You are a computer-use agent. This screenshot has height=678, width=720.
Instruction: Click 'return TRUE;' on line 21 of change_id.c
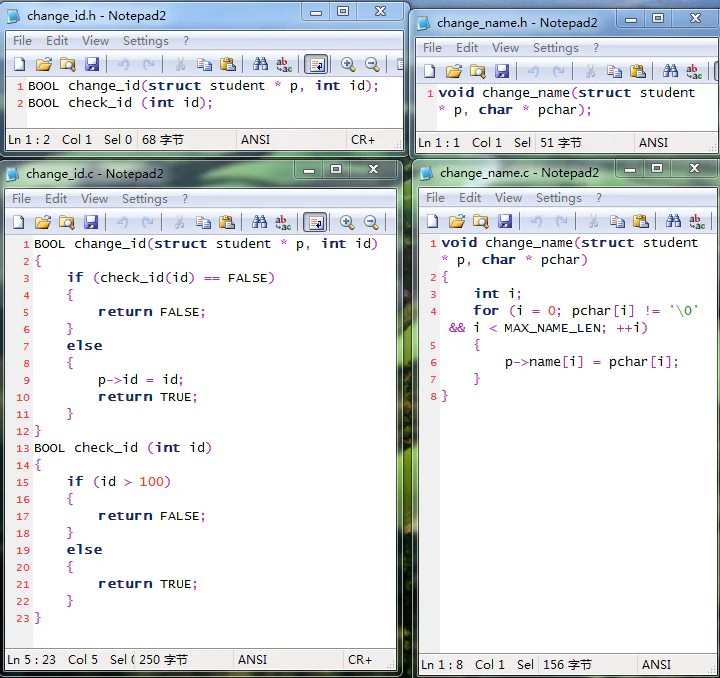(x=148, y=584)
